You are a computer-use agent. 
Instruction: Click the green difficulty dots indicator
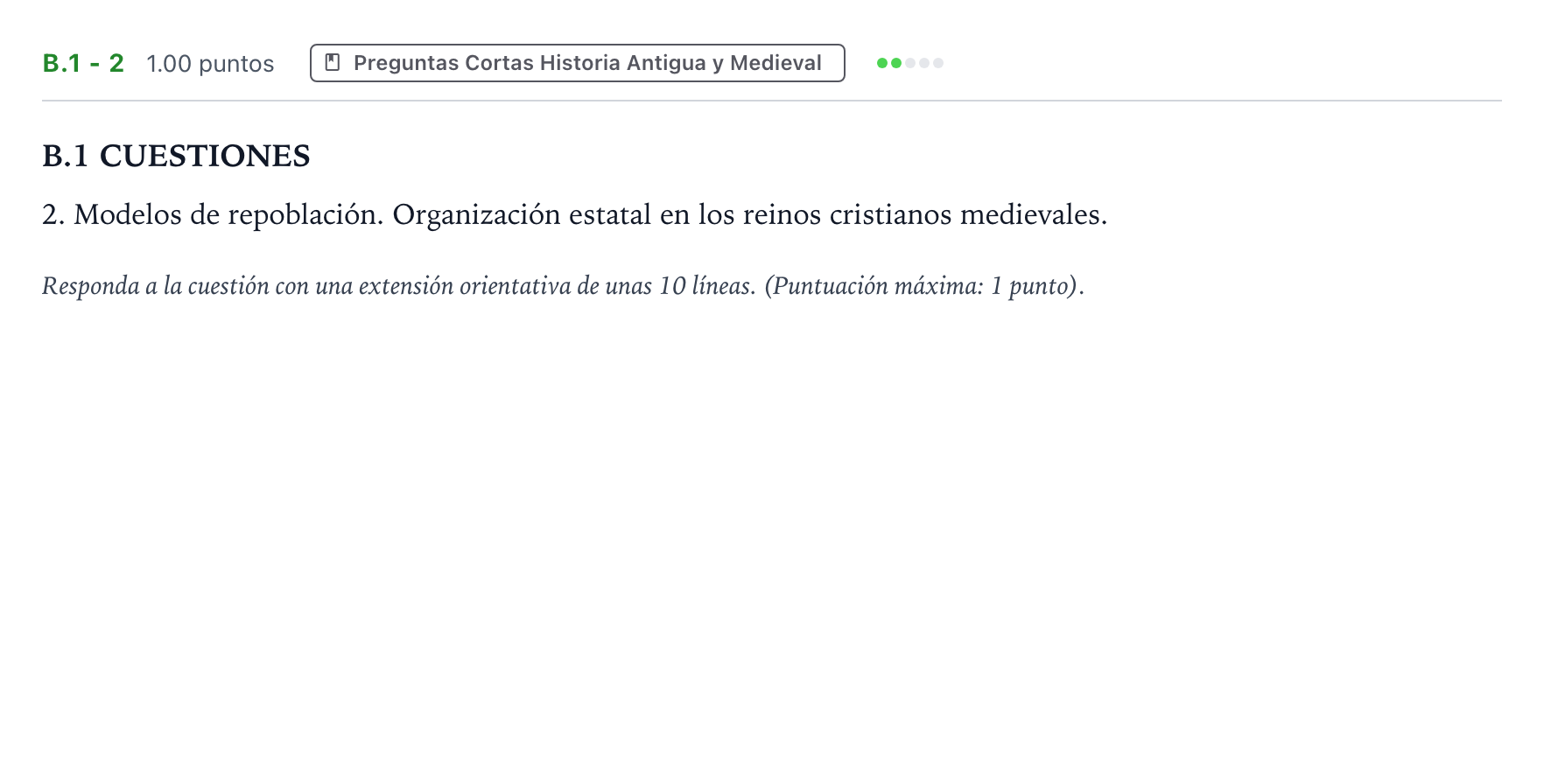910,63
